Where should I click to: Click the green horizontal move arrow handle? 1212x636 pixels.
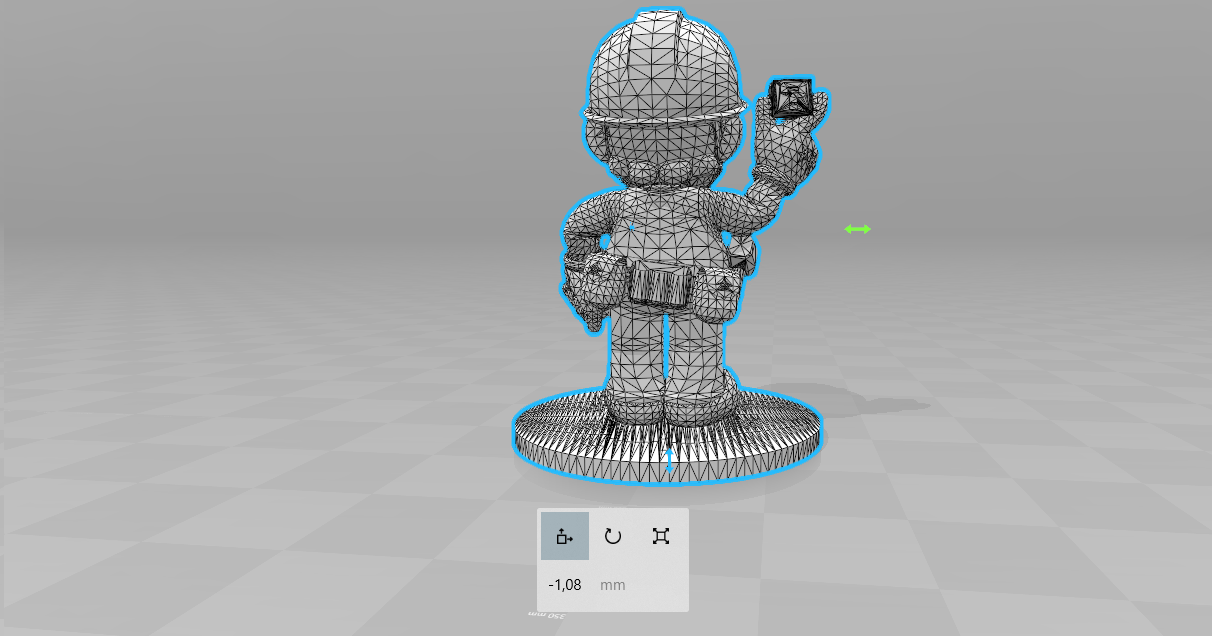857,229
